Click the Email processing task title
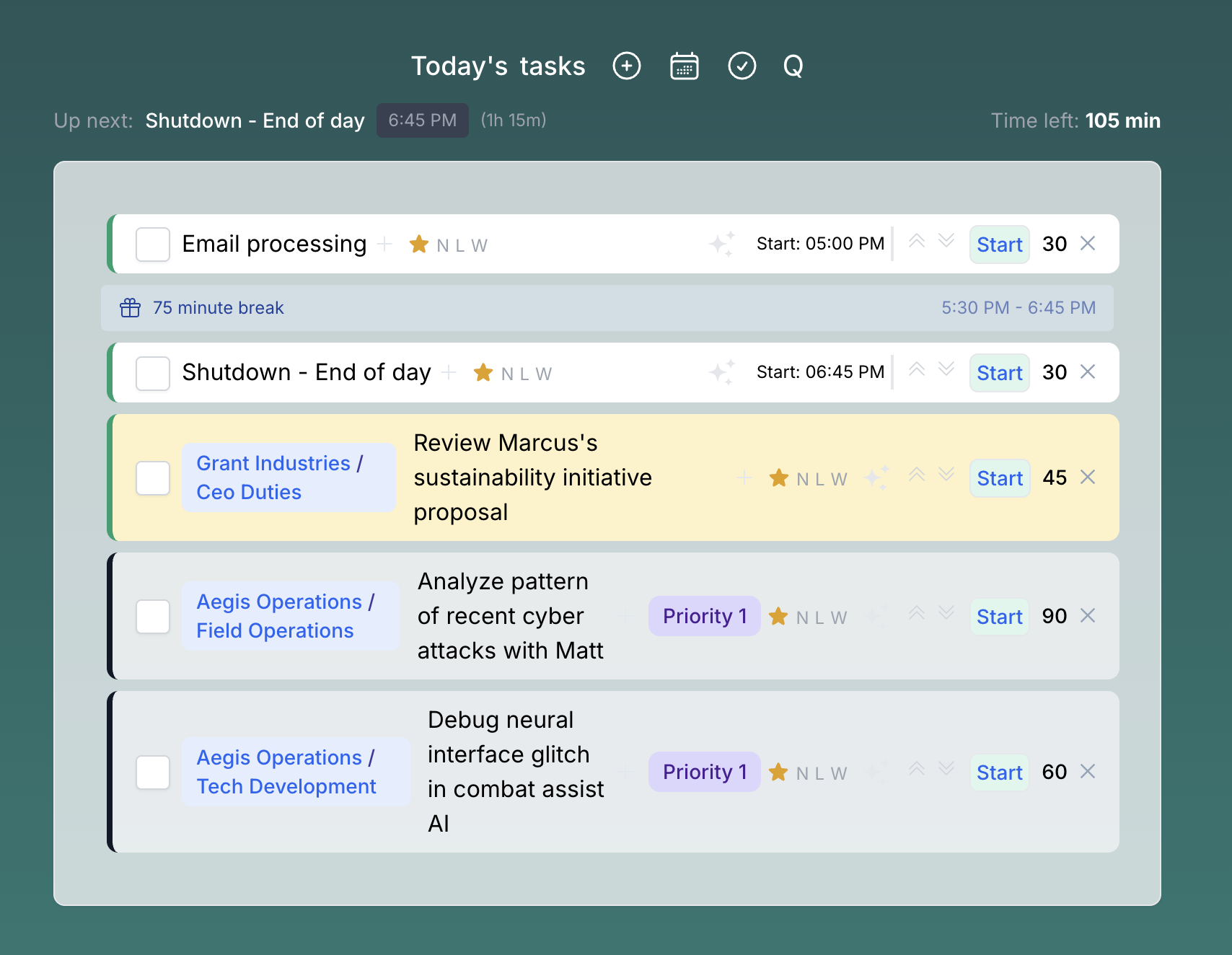Viewport: 1232px width, 955px height. (x=274, y=244)
